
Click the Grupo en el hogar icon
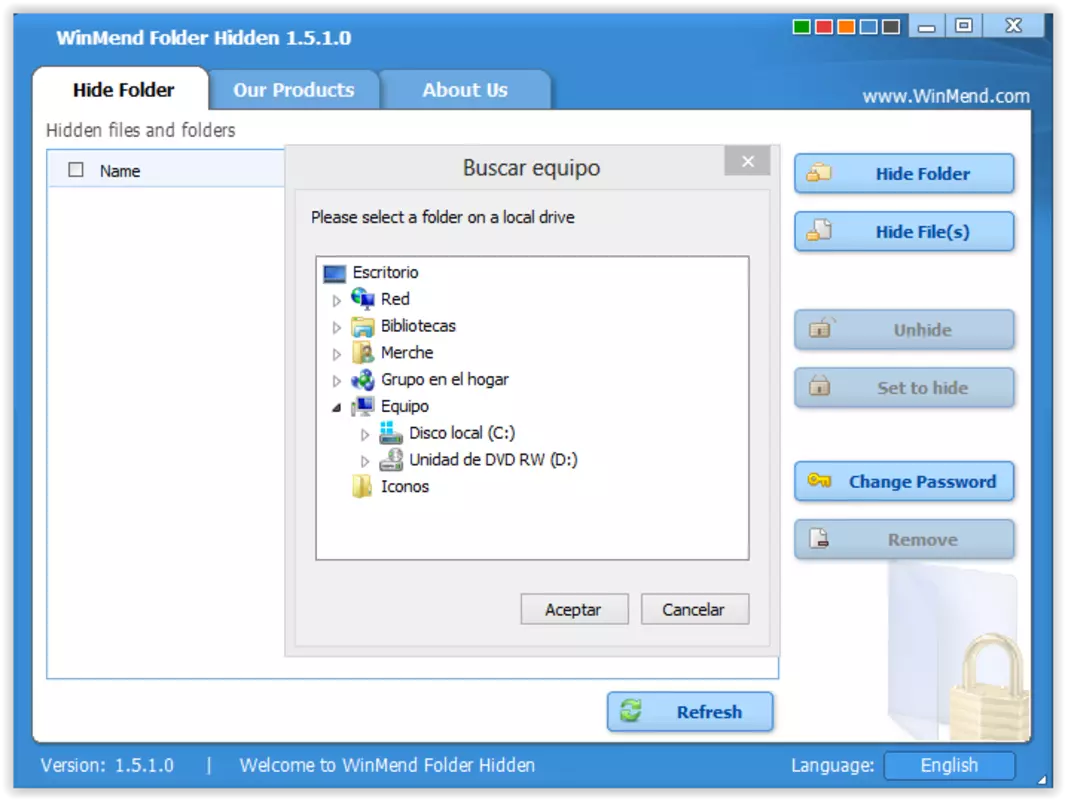coord(363,379)
